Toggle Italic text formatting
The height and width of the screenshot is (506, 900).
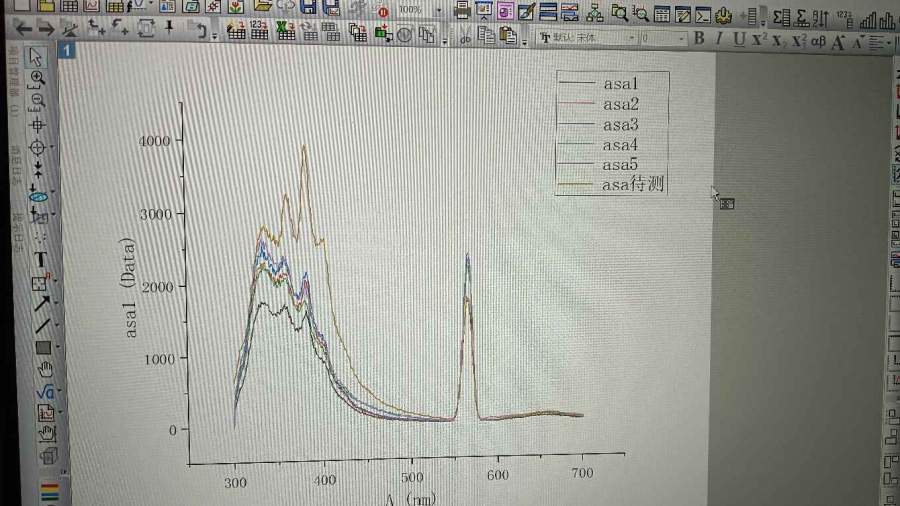pyautogui.click(x=719, y=39)
